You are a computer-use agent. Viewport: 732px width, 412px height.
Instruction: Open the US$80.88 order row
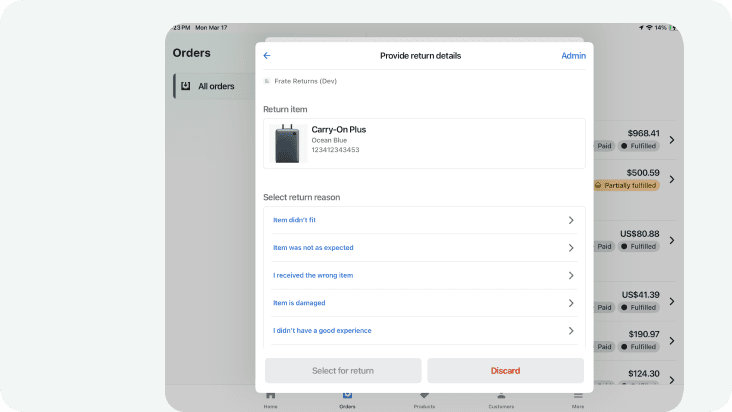[x=640, y=240]
